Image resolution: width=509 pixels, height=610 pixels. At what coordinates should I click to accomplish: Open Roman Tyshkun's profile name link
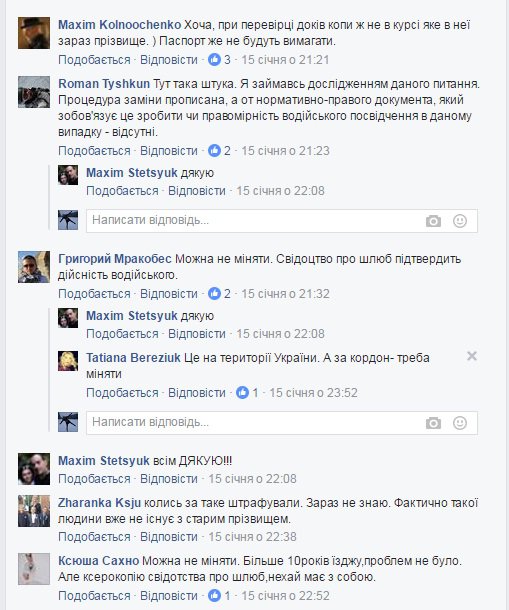pyautogui.click(x=104, y=84)
